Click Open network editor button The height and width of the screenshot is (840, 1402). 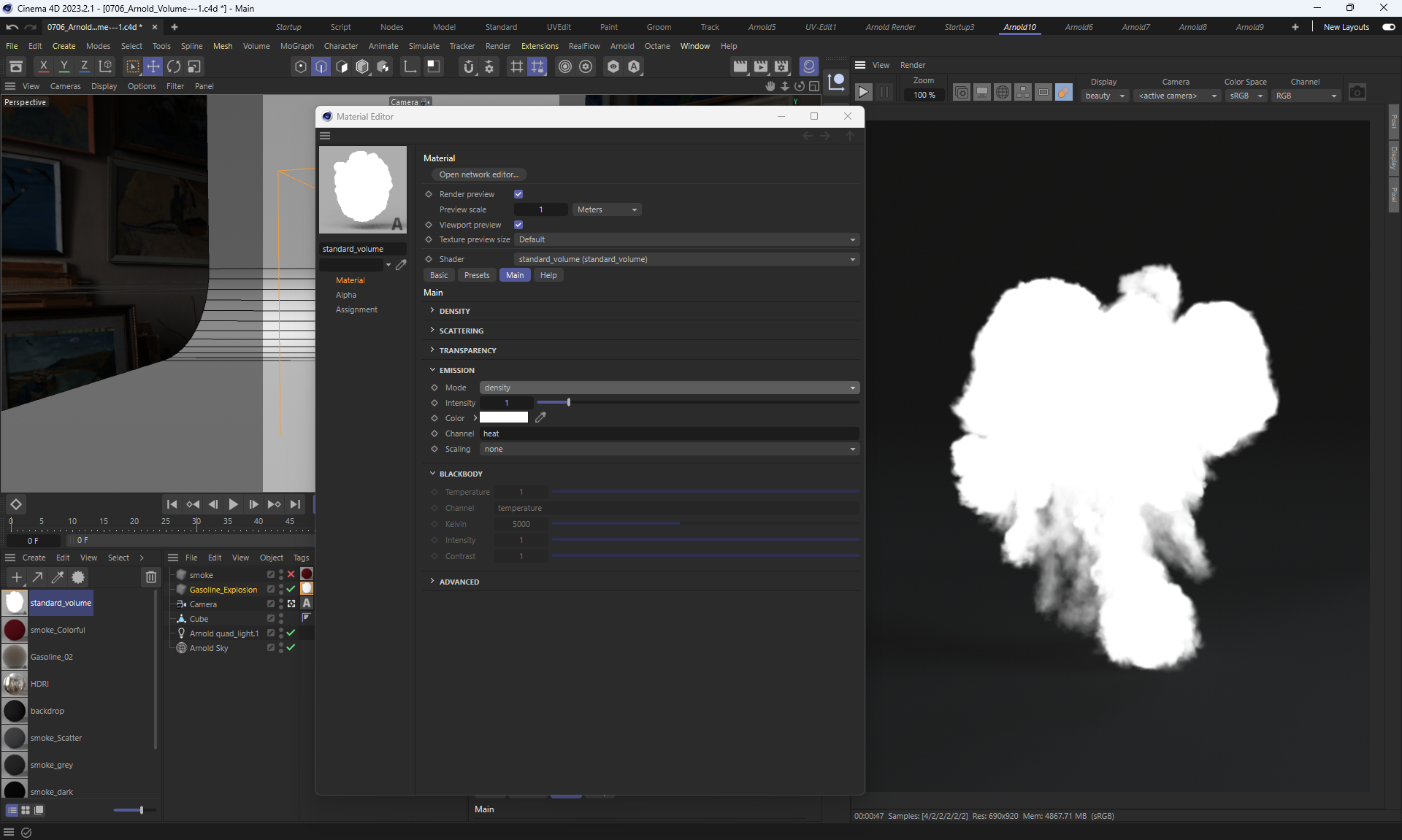[478, 174]
